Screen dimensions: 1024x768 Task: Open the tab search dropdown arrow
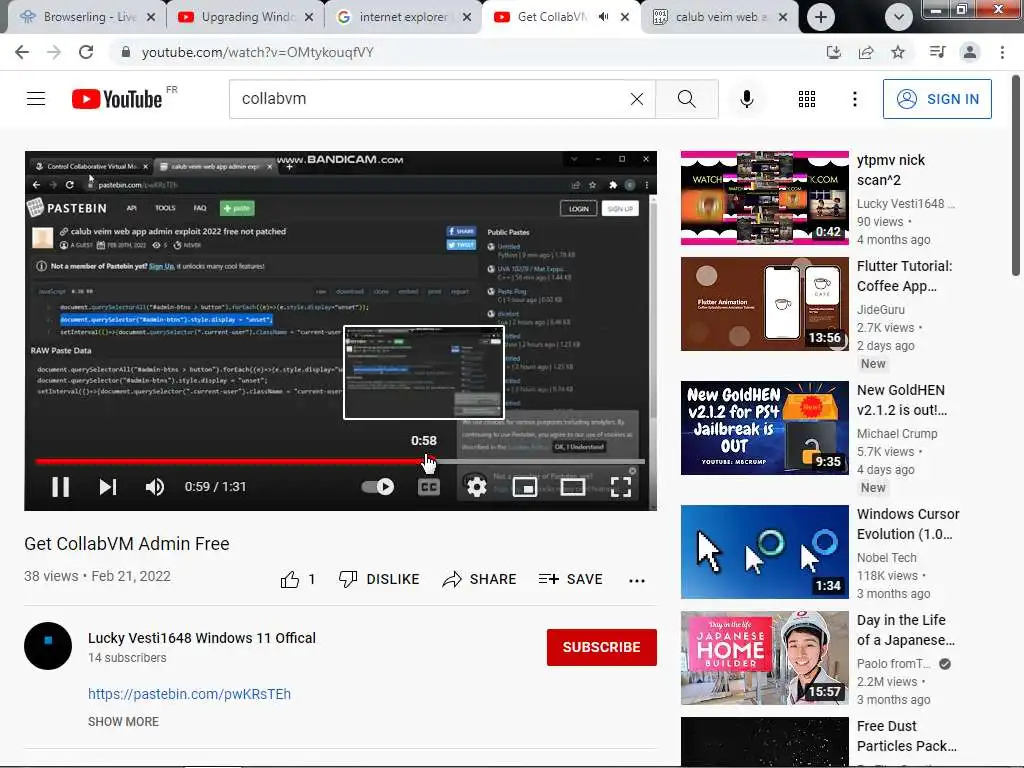point(899,17)
